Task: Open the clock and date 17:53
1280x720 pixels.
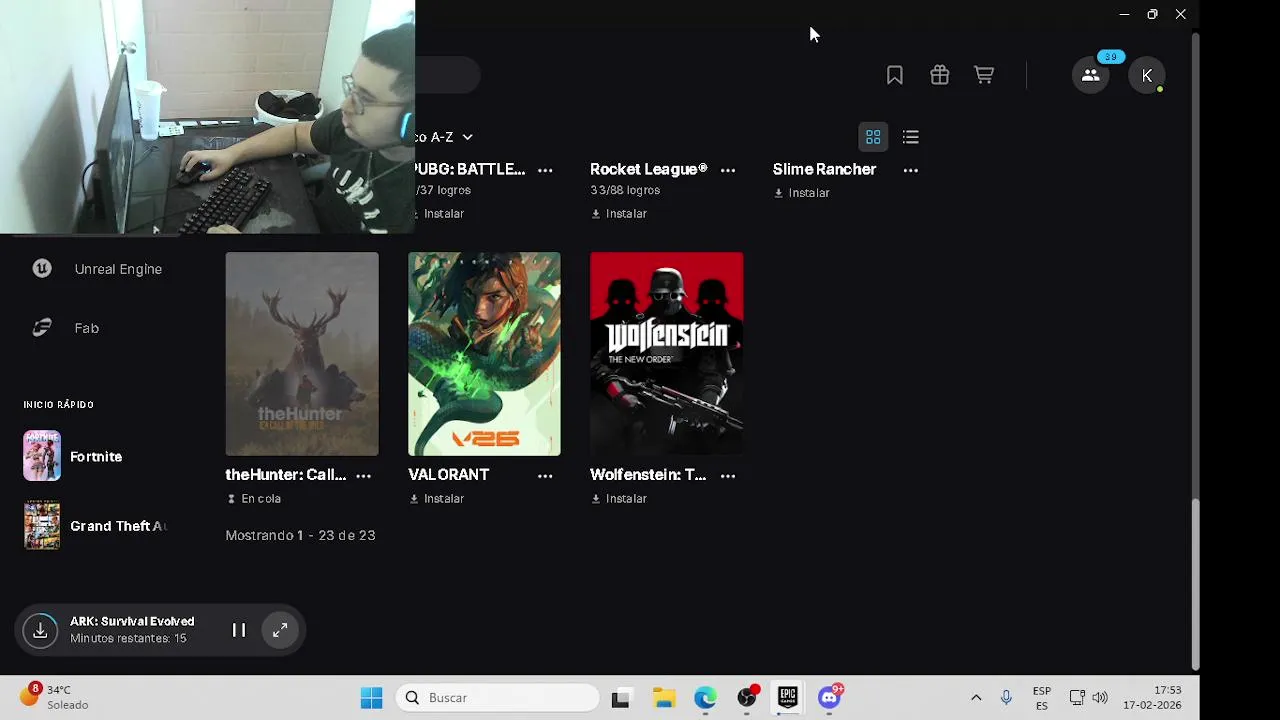Action: click(x=1152, y=698)
